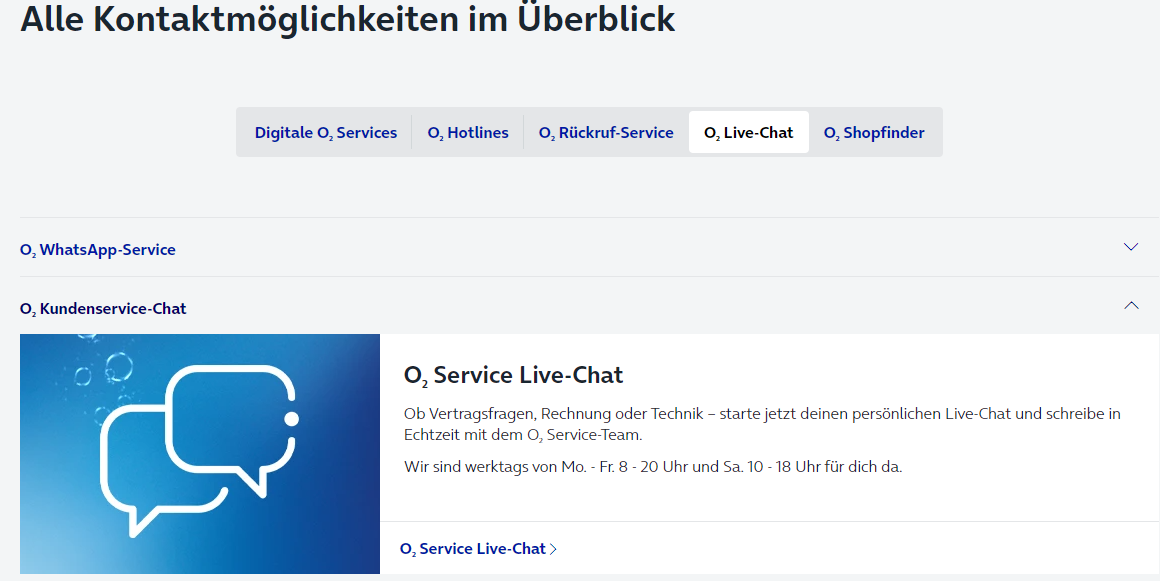
Task: Click the O2 Service Live-Chat card title
Action: tap(513, 375)
